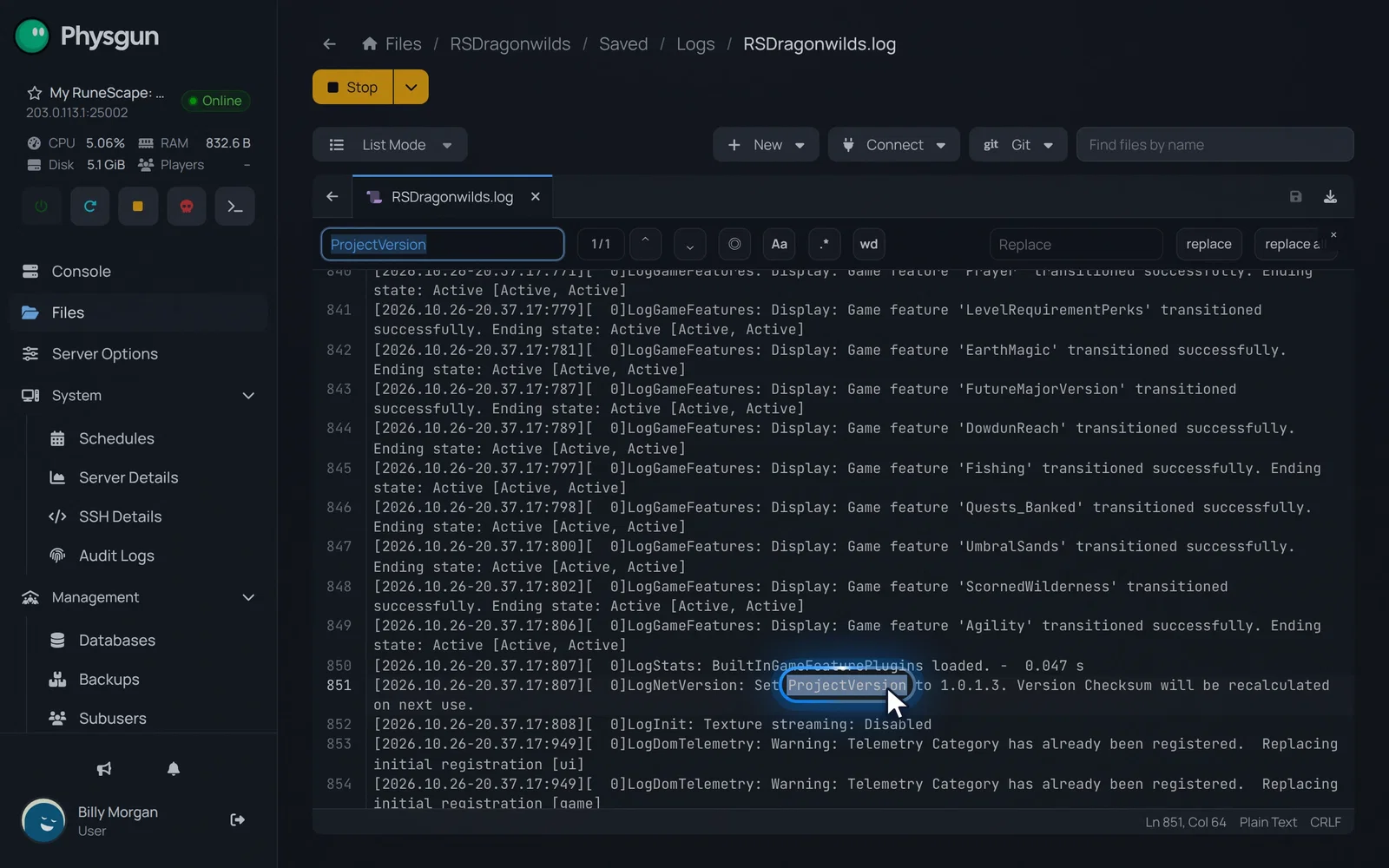Open the console terminal icon button
Image resolution: width=1389 pixels, height=868 pixels.
click(x=234, y=207)
